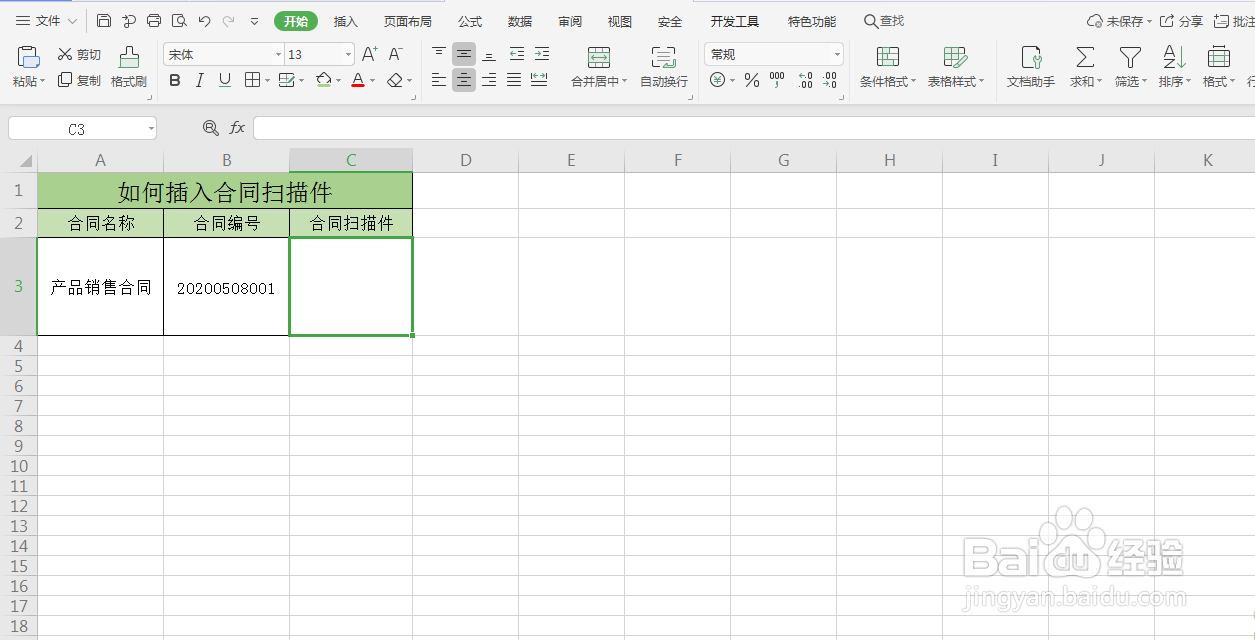Decrease decimal places
Viewport: 1255px width, 640px height.
(x=830, y=80)
